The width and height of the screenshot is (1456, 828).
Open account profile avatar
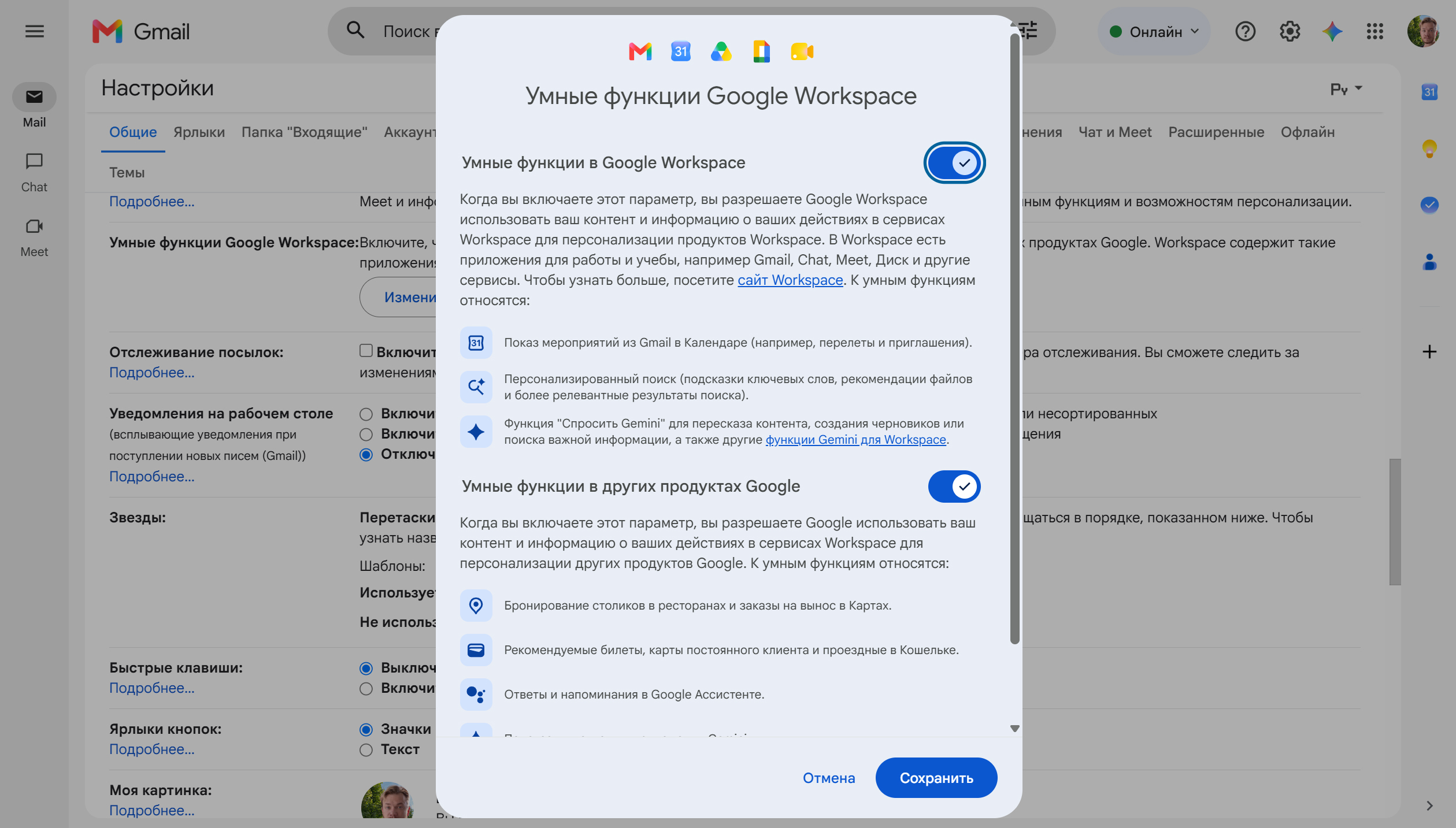pos(1422,31)
